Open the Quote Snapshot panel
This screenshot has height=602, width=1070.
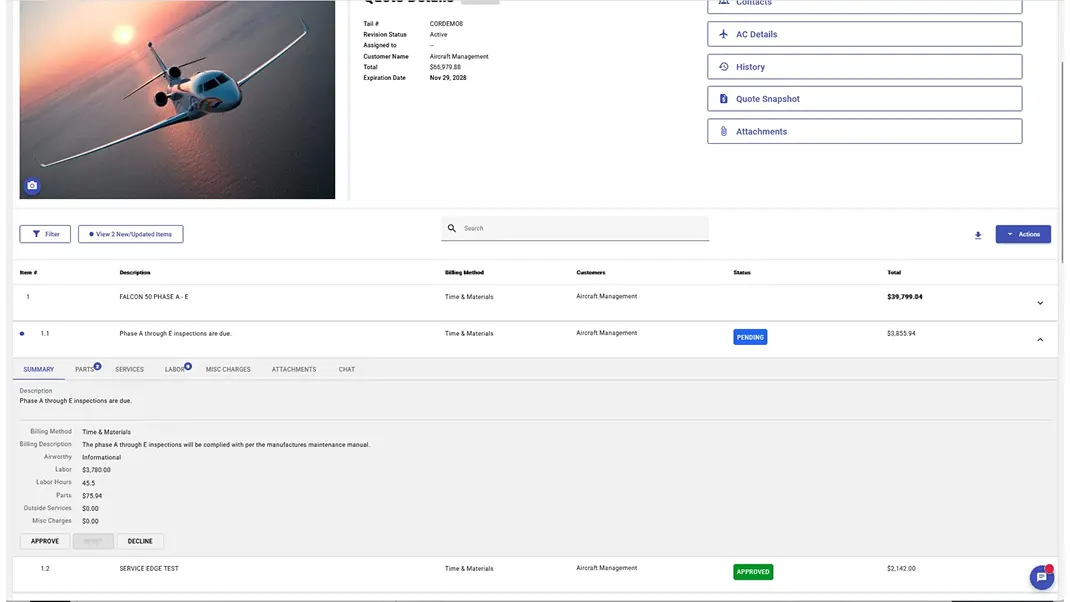[865, 99]
